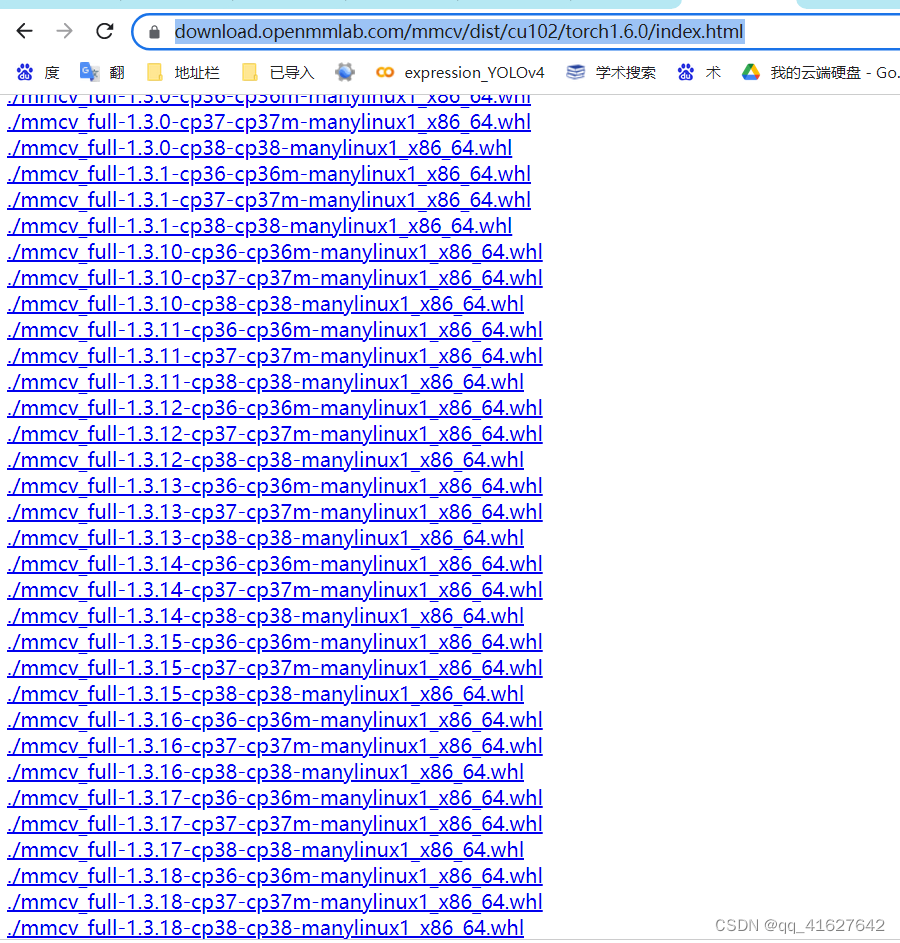Viewport: 900px width, 943px height.
Task: Download mmcv_full-1.3.0-cp37-cp37m wheel link
Action: (x=269, y=122)
